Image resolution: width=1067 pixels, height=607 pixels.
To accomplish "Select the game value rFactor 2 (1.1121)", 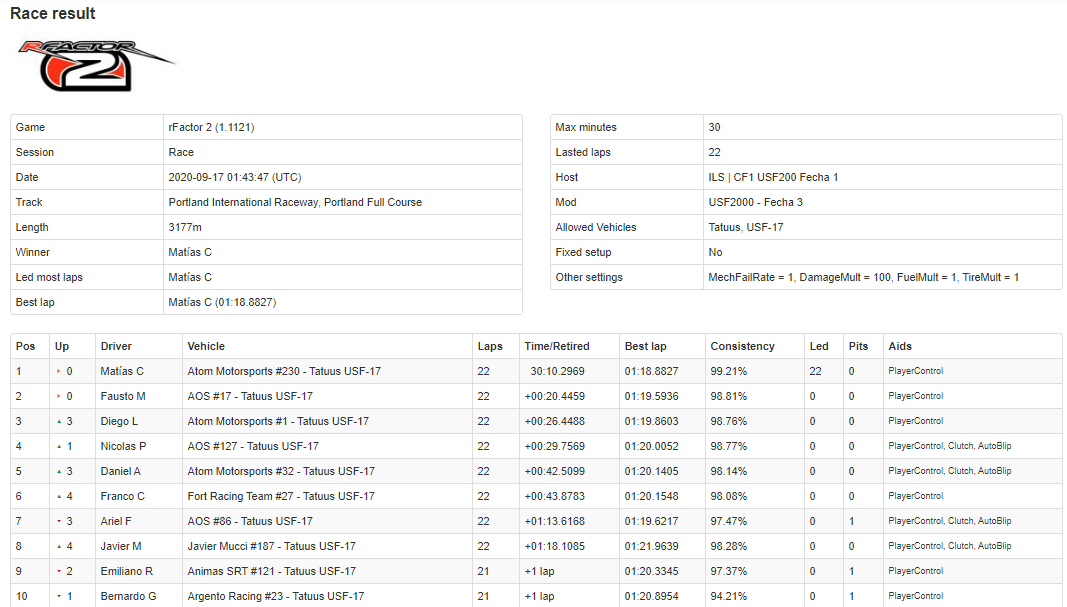I will pos(212,127).
